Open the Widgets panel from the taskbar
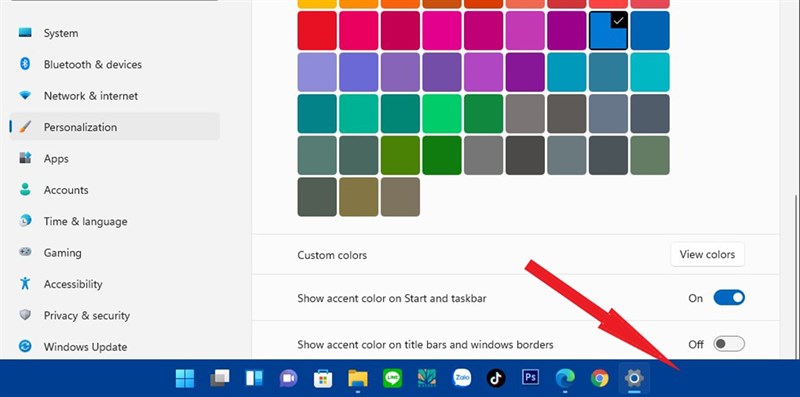This screenshot has height=397, width=800. click(254, 378)
